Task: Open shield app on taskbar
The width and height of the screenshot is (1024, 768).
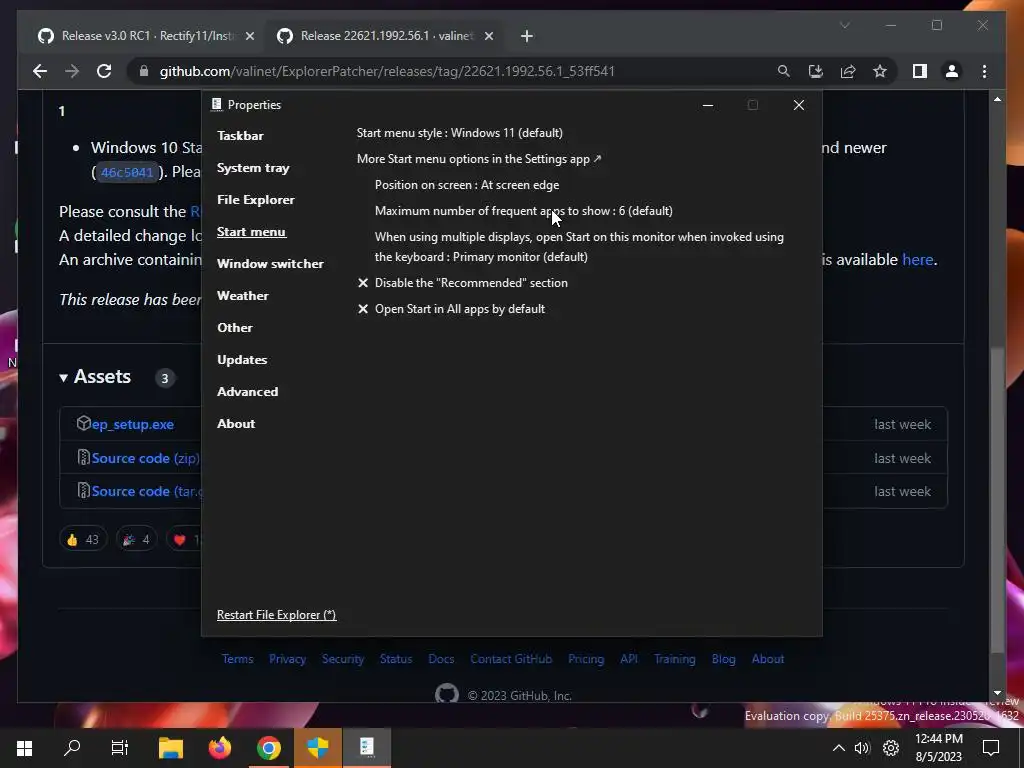Action: [x=317, y=748]
